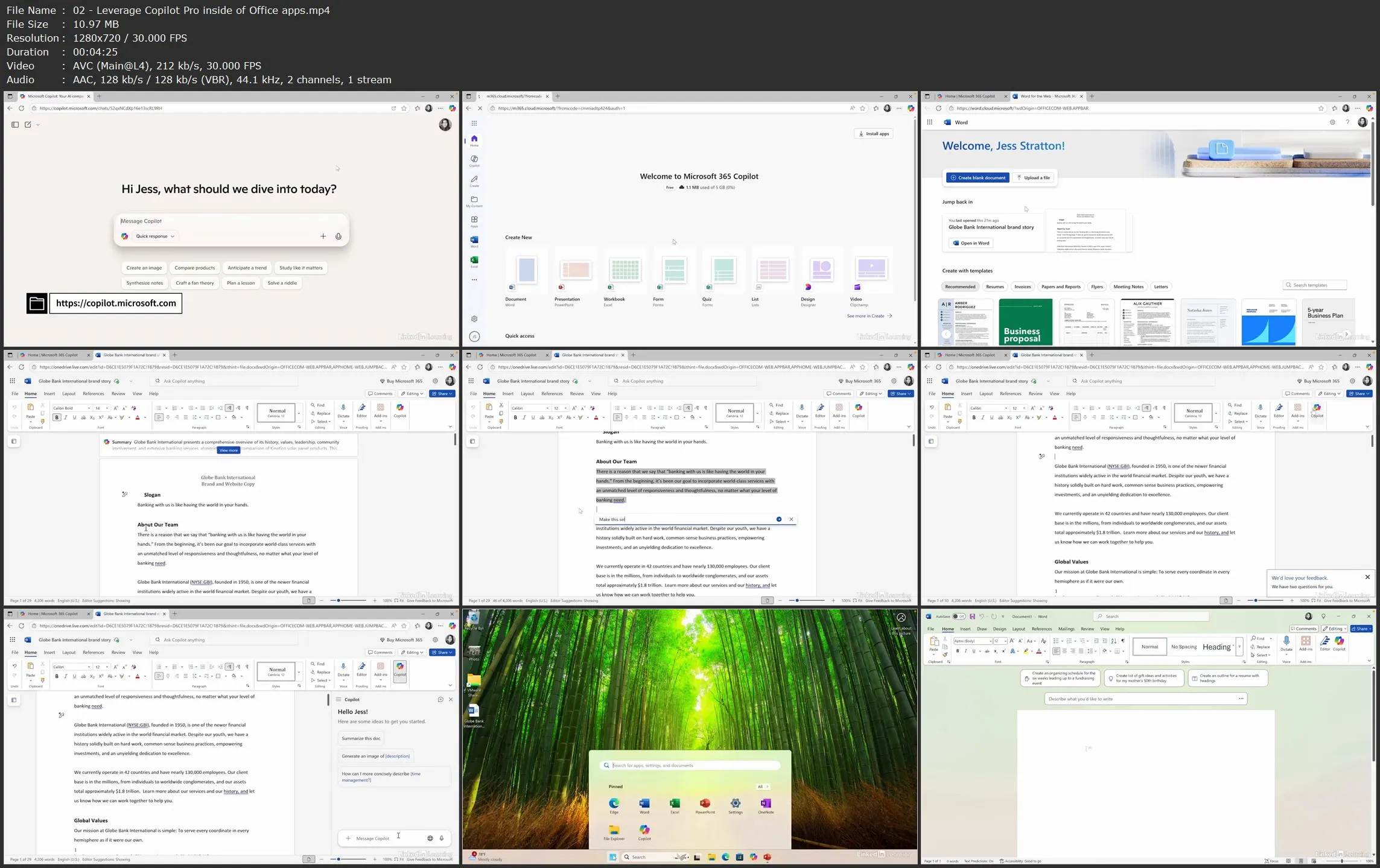Click the Format Painter in Document1 Word ribbon
This screenshot has height=868, width=1380.
coord(945,654)
